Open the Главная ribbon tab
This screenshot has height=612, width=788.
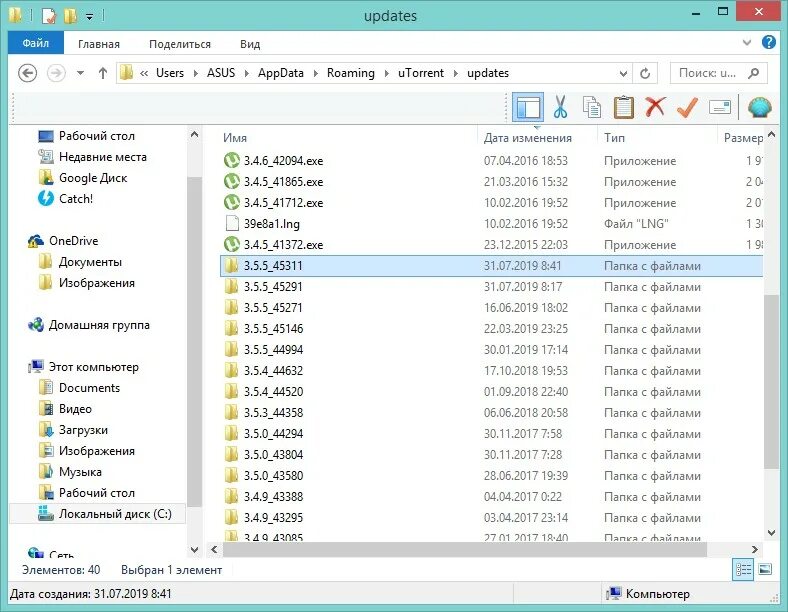point(99,44)
